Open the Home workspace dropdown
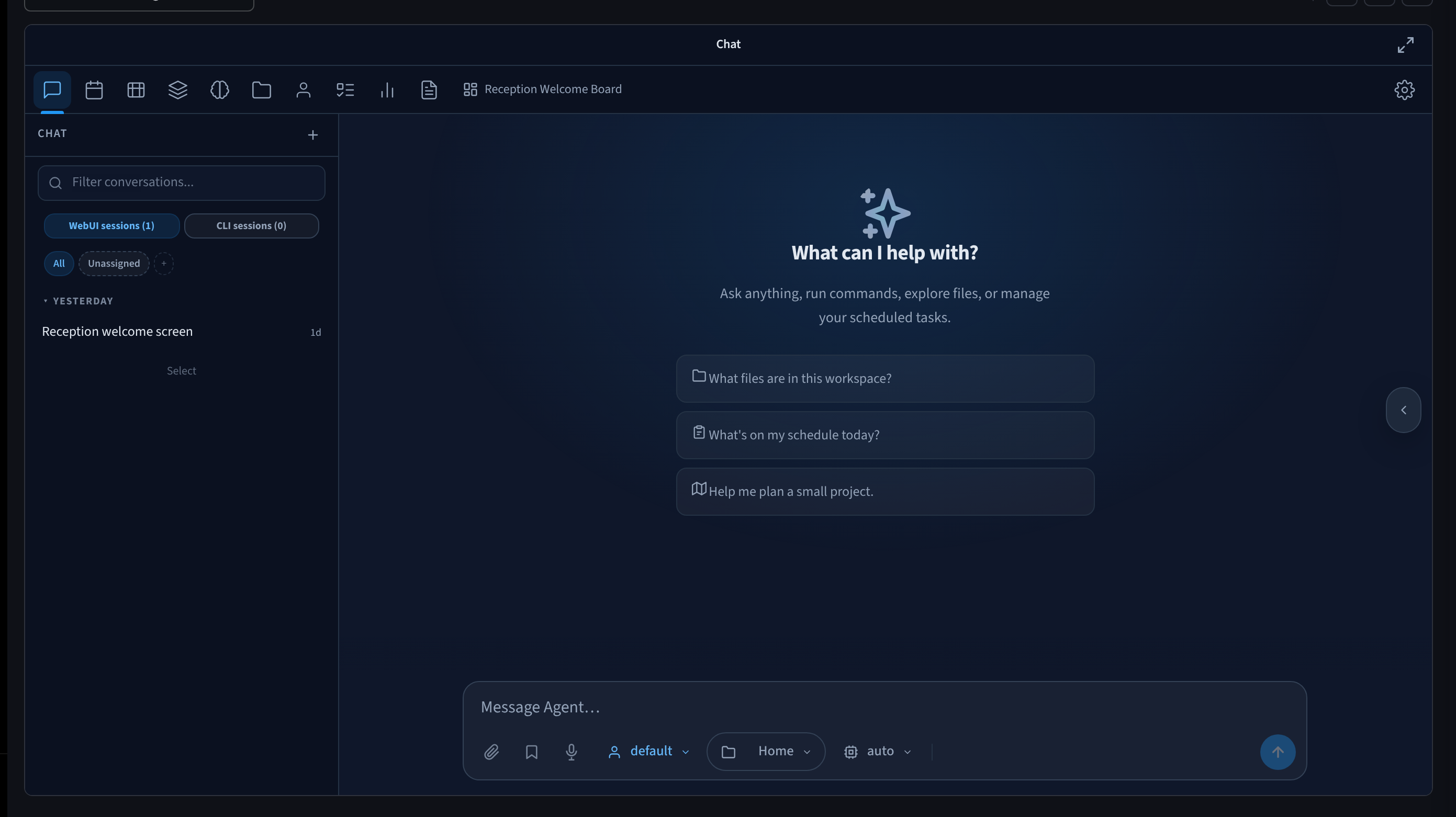The height and width of the screenshot is (817, 1456). [766, 752]
